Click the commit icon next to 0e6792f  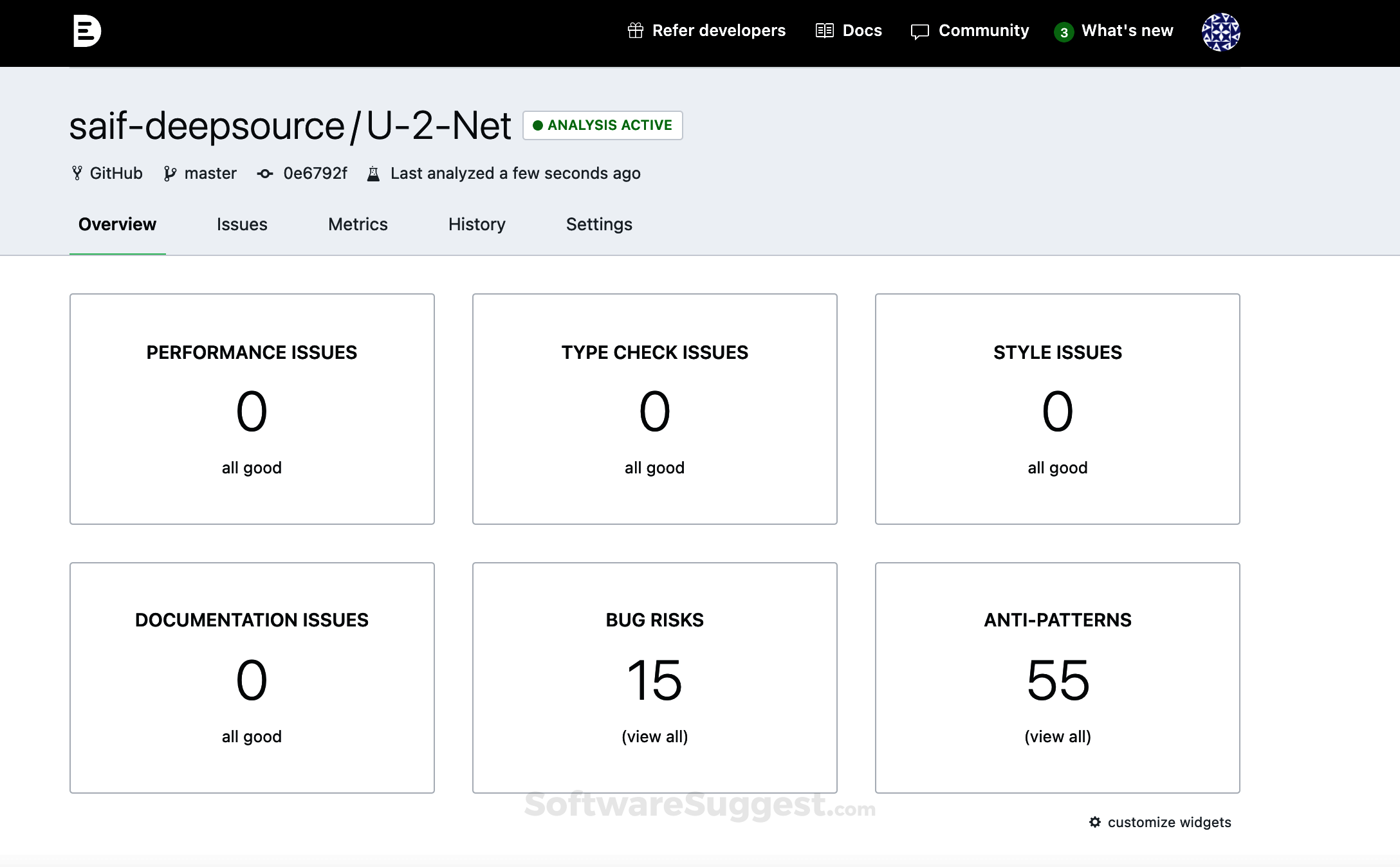pyautogui.click(x=265, y=174)
